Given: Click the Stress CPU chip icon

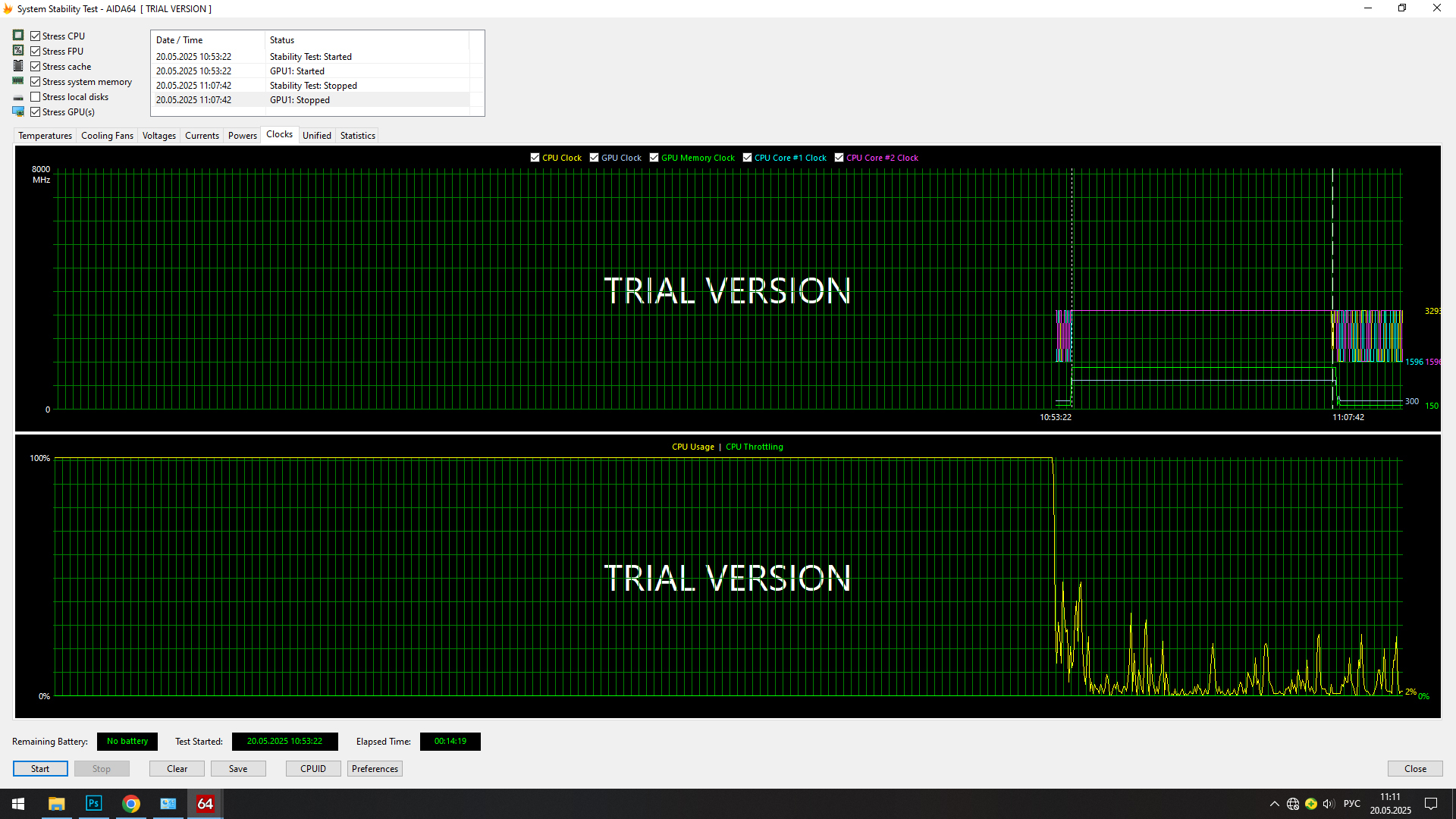Looking at the screenshot, I should [x=18, y=36].
